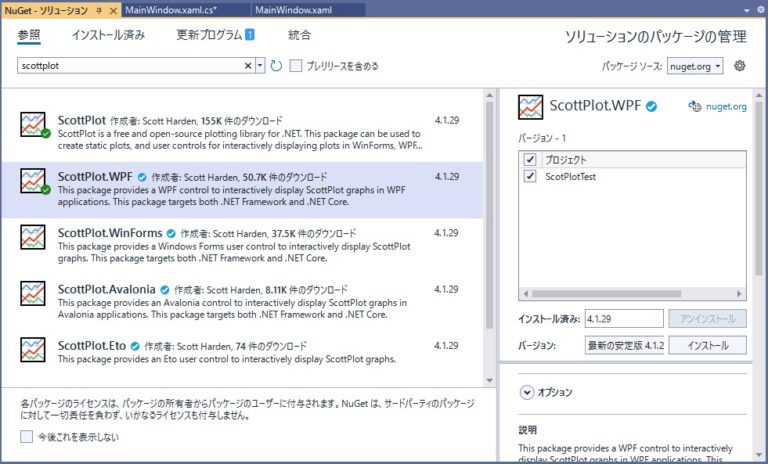
Task: Open the バージョン version dropdown
Action: click(x=625, y=345)
